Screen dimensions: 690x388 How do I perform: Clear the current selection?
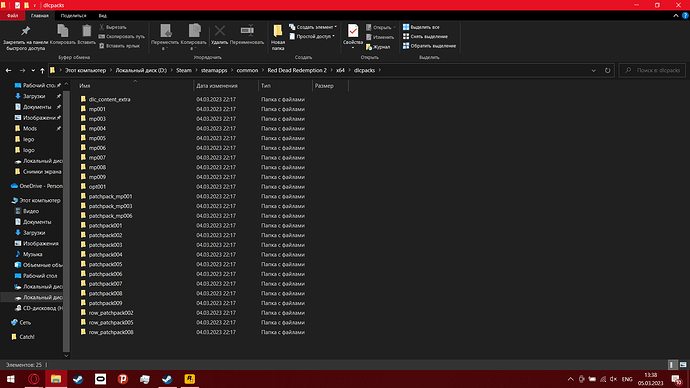[426, 37]
